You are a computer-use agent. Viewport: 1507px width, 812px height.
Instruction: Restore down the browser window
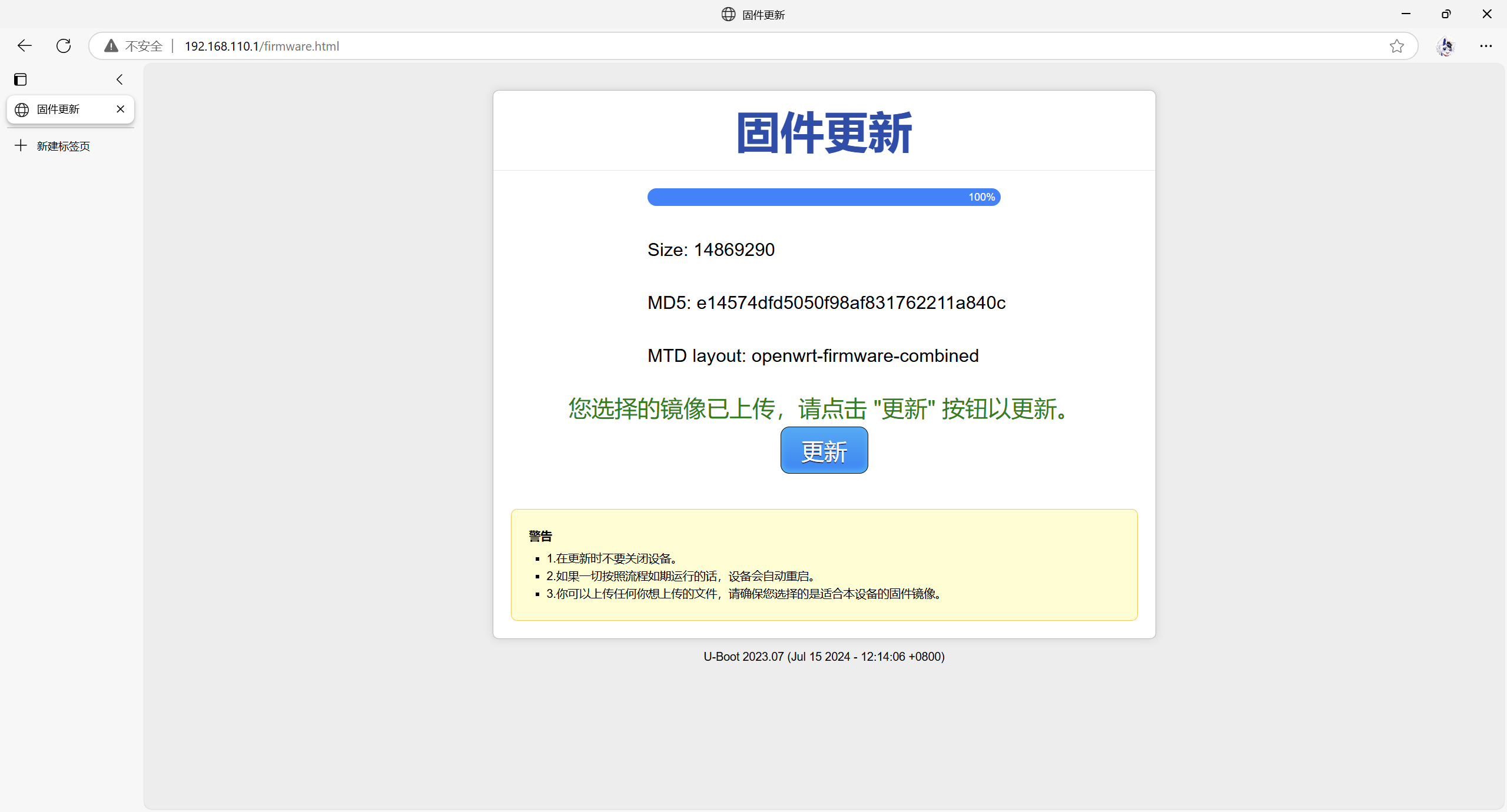[1446, 14]
